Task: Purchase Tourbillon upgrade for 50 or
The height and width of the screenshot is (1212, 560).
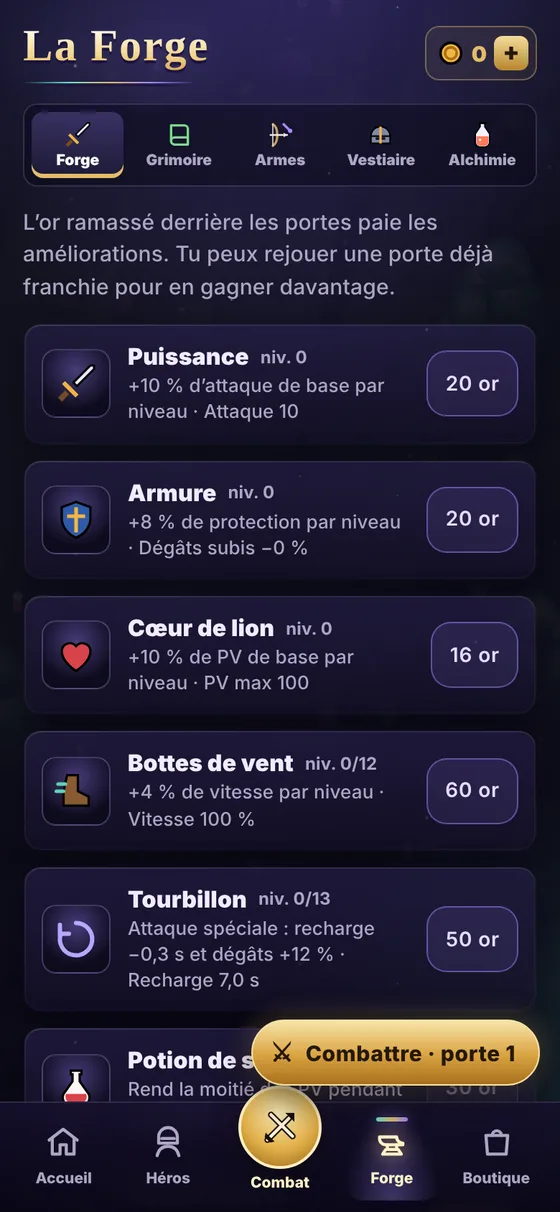Action: [x=472, y=939]
